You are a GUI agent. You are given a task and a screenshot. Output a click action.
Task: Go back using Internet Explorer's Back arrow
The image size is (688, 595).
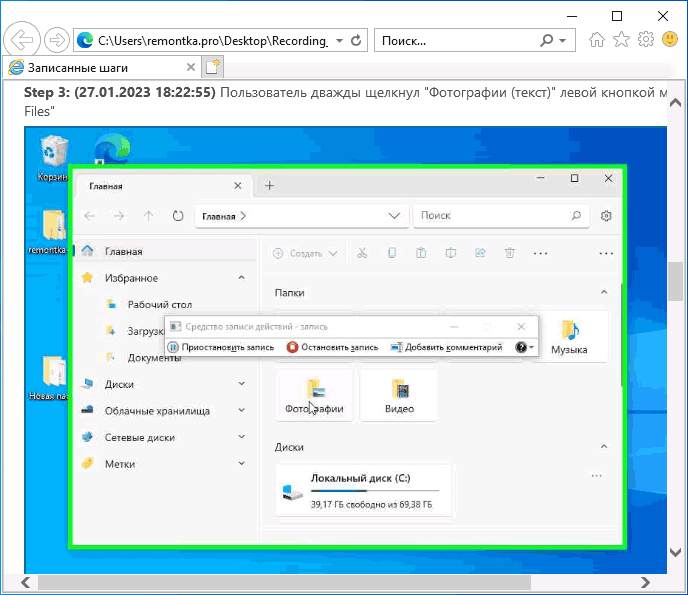[22, 40]
